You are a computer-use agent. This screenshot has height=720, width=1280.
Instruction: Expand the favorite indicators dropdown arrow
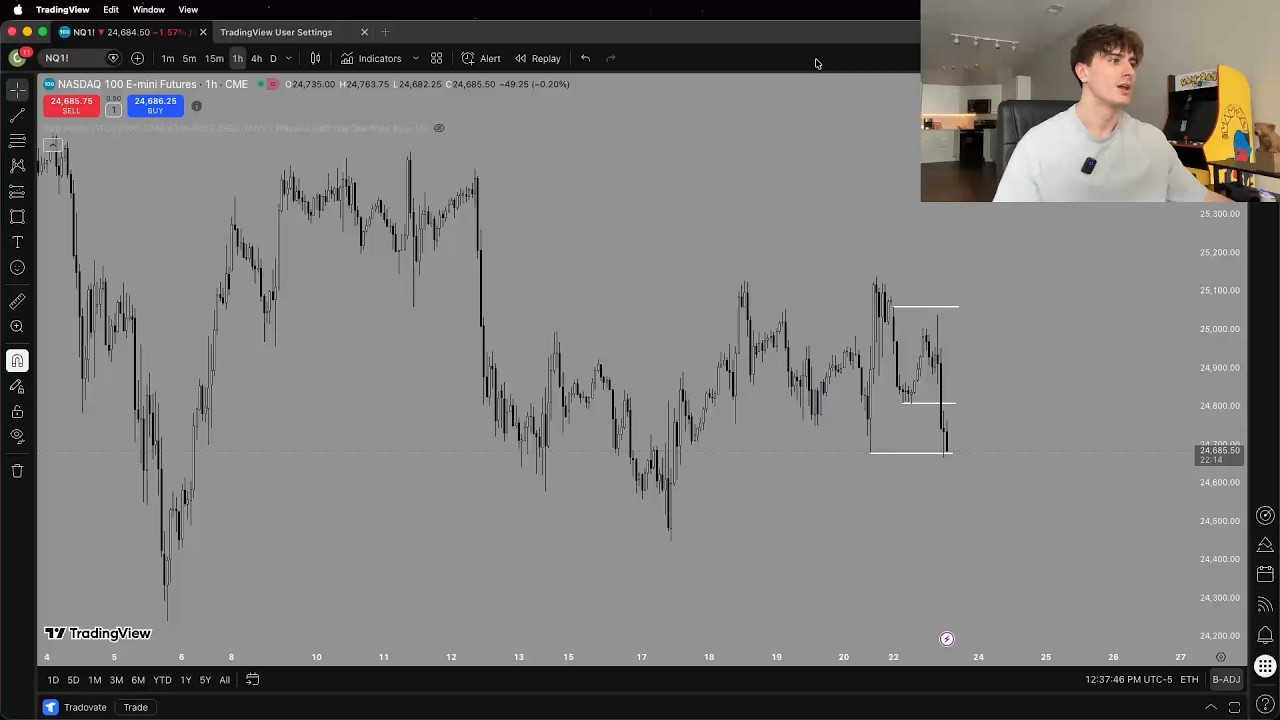415,58
